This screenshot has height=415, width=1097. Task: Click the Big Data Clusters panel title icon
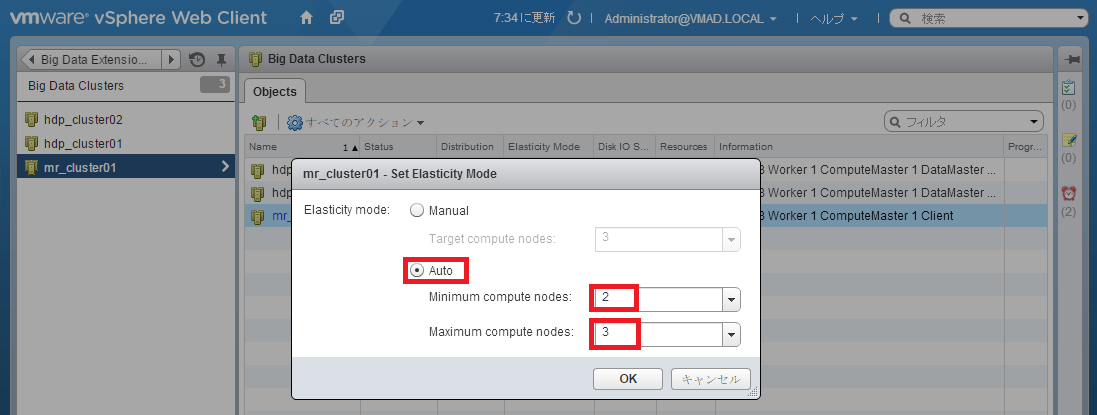(x=256, y=59)
